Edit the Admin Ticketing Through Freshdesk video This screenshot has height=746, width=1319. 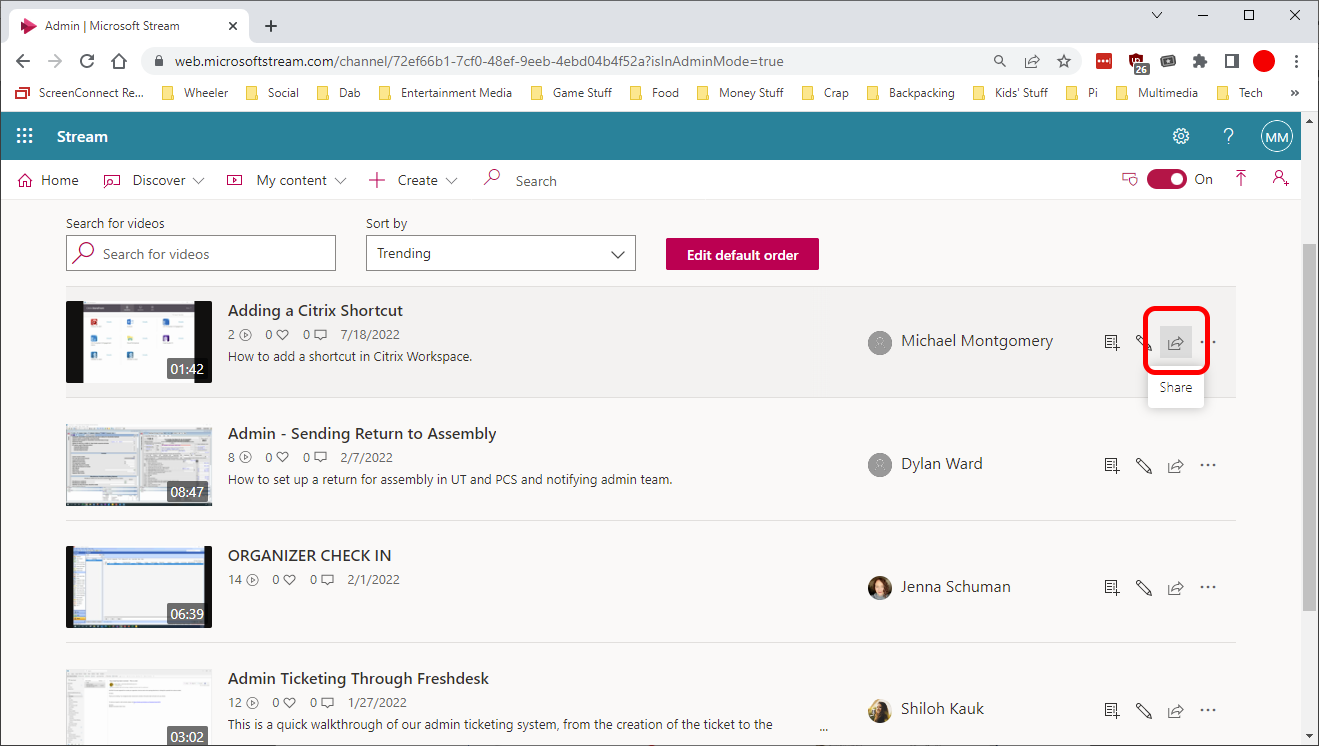[1144, 711]
